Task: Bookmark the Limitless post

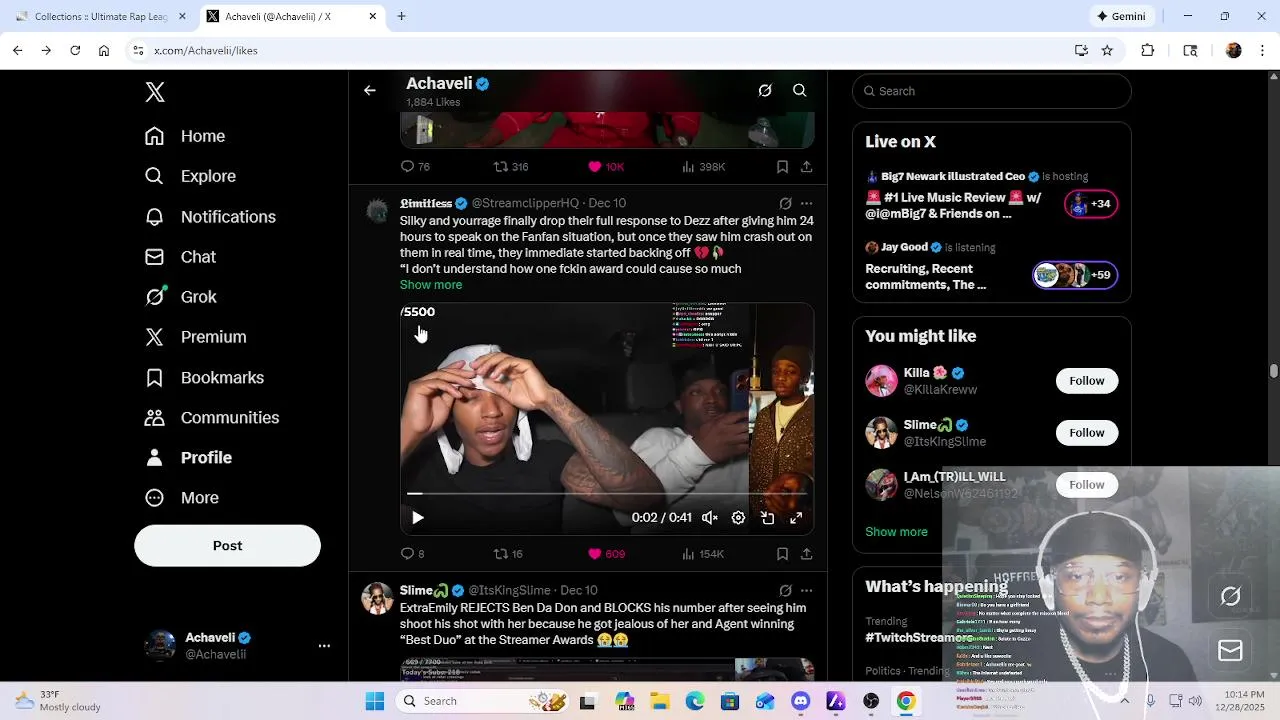Action: [x=782, y=554]
